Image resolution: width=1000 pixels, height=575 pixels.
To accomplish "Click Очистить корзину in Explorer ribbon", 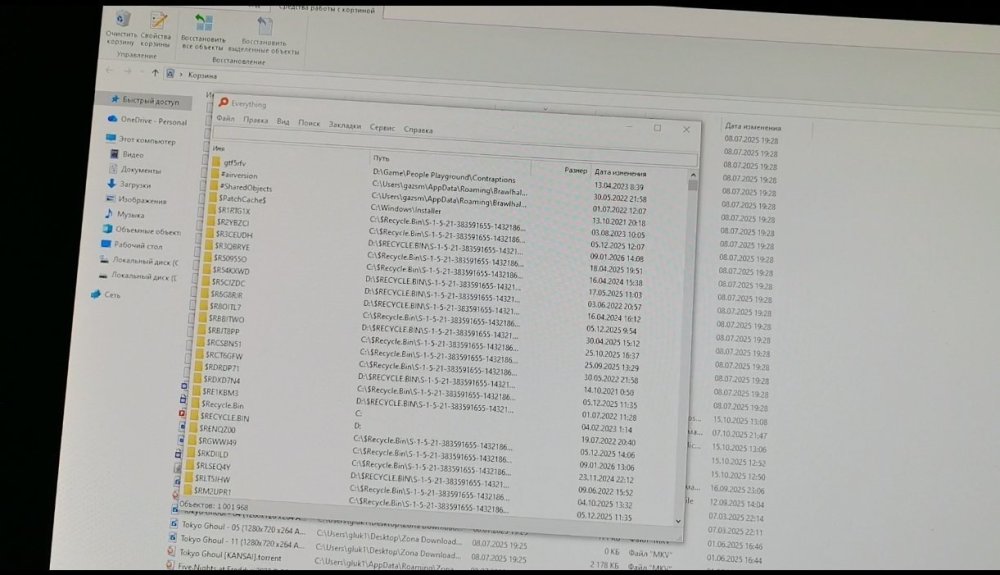I will pyautogui.click(x=121, y=29).
